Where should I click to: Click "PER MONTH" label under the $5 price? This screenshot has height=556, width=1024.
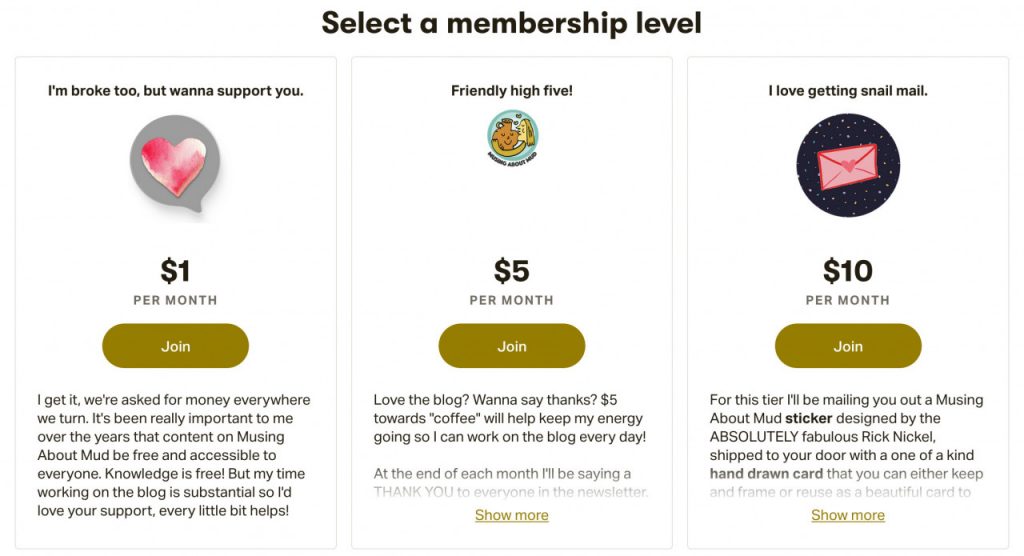tap(512, 300)
